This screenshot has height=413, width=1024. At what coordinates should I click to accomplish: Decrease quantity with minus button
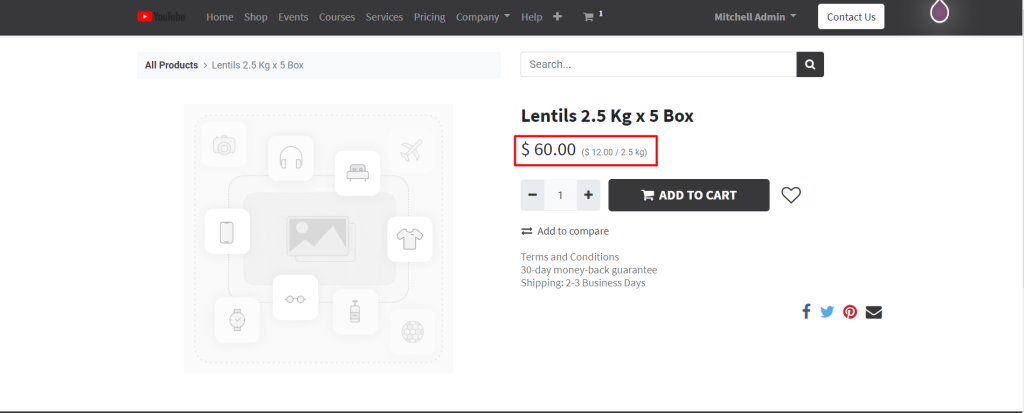[532, 195]
